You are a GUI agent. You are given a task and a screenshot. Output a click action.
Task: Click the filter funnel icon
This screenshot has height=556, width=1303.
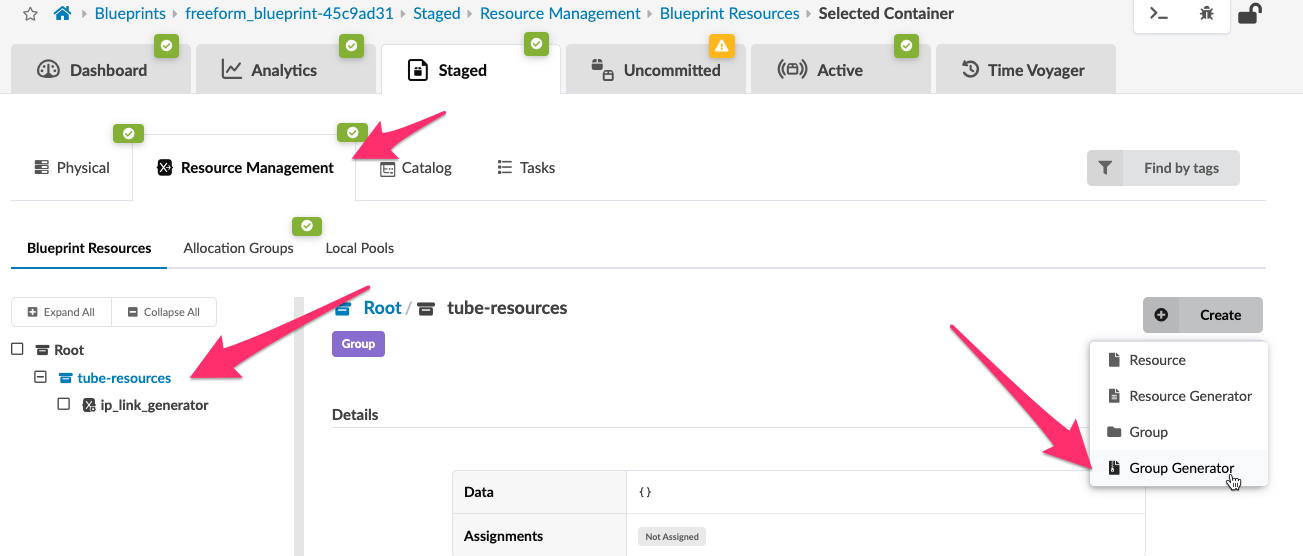pos(1105,168)
